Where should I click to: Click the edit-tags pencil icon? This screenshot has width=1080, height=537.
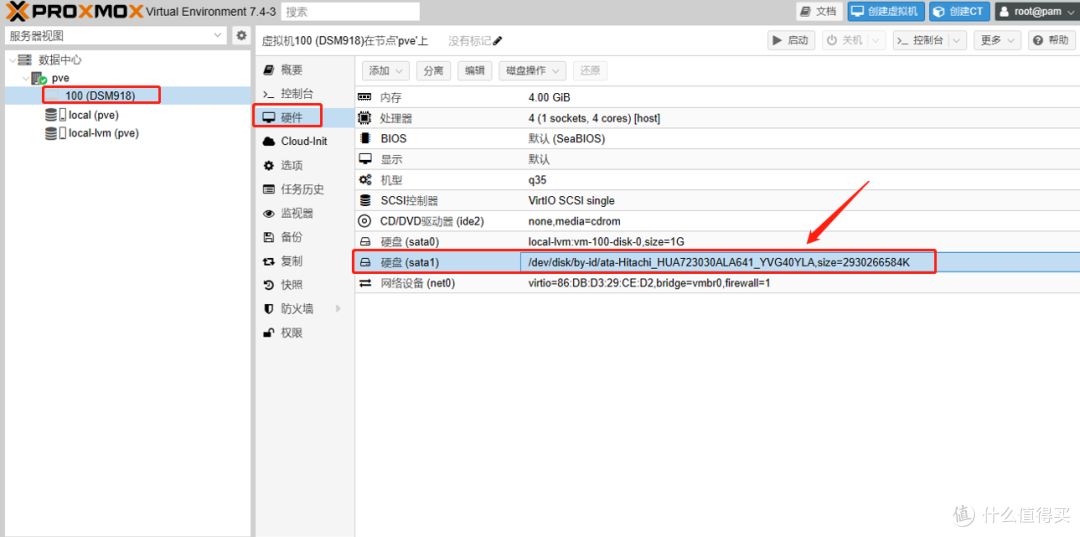498,41
